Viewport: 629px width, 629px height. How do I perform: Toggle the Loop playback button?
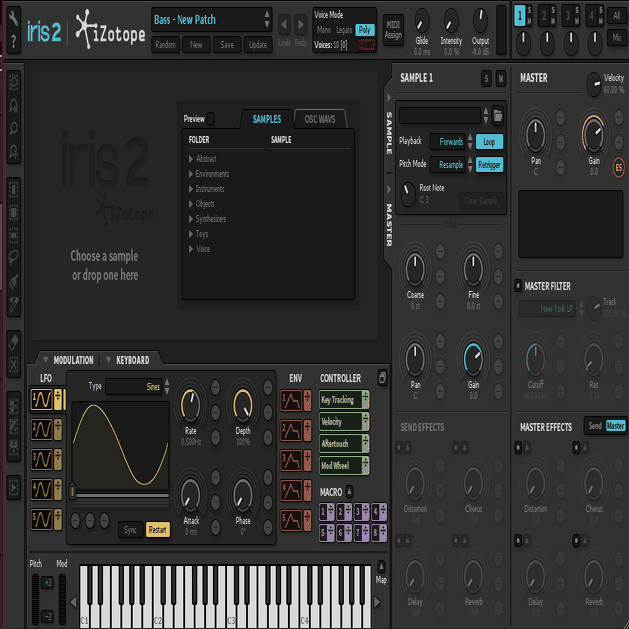click(x=489, y=142)
